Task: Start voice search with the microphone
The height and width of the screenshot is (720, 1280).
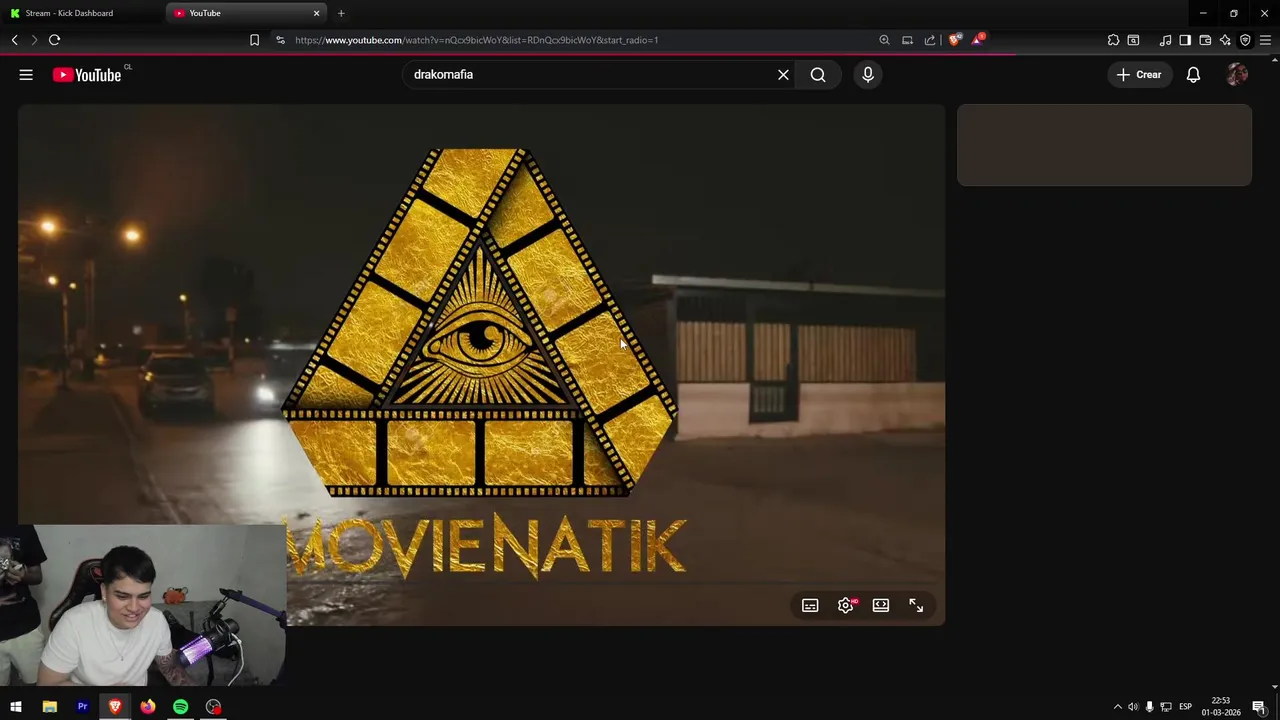Action: click(x=868, y=75)
